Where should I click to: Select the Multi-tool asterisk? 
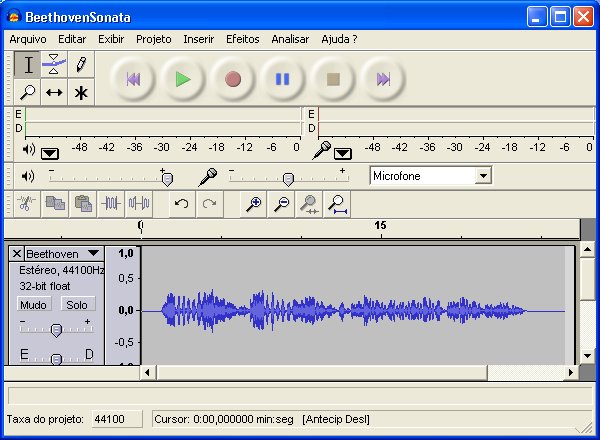tap(81, 92)
